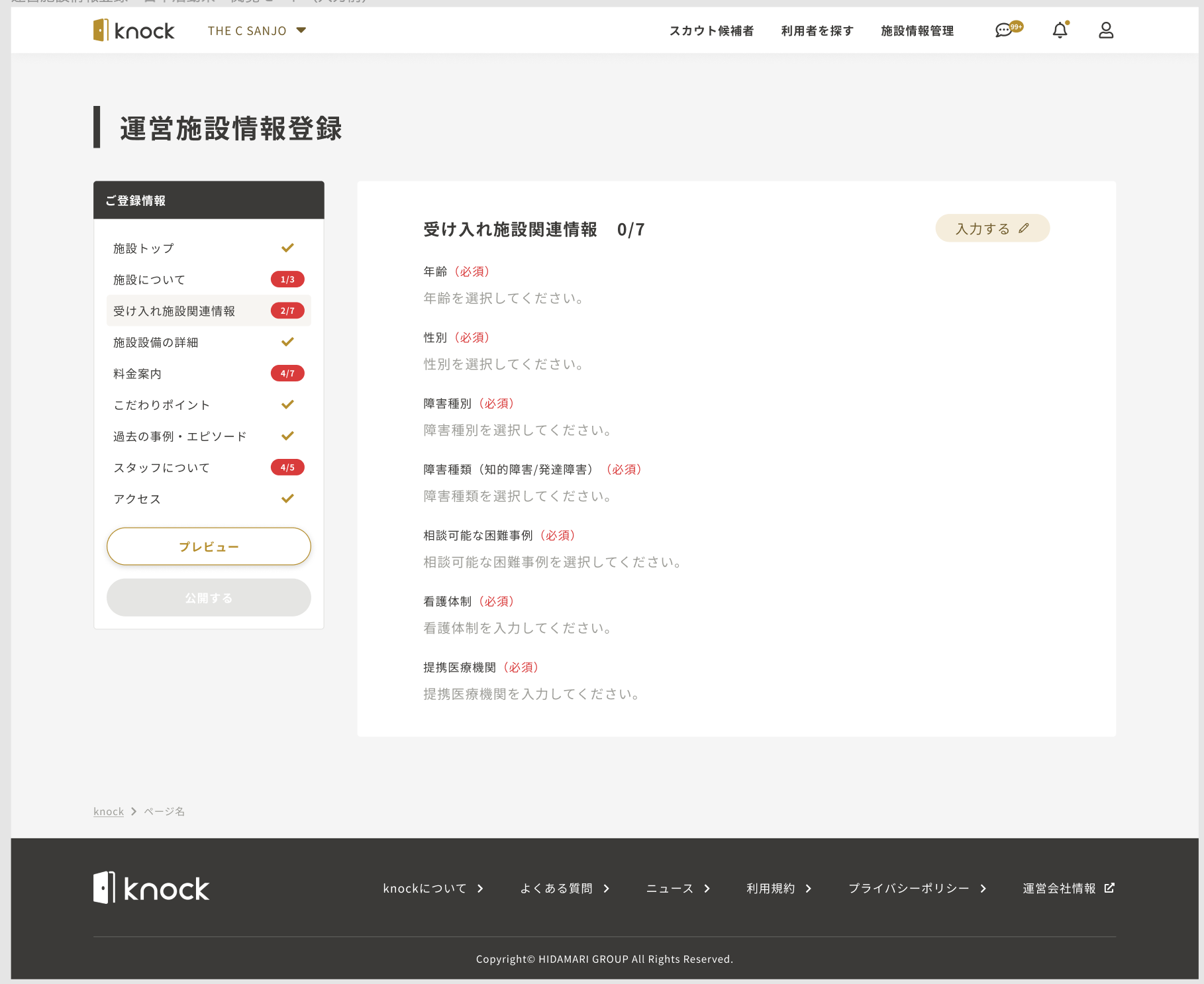Select こだわりポイント in the sidebar

209,405
